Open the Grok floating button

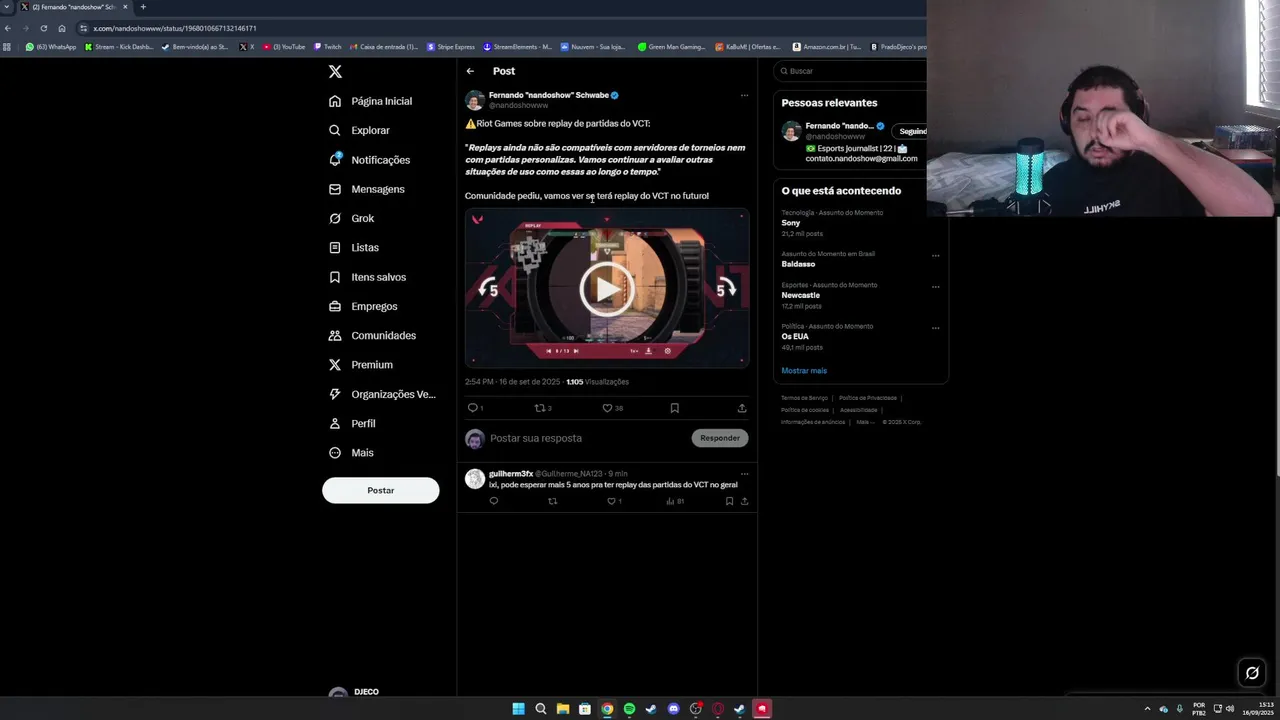1251,673
